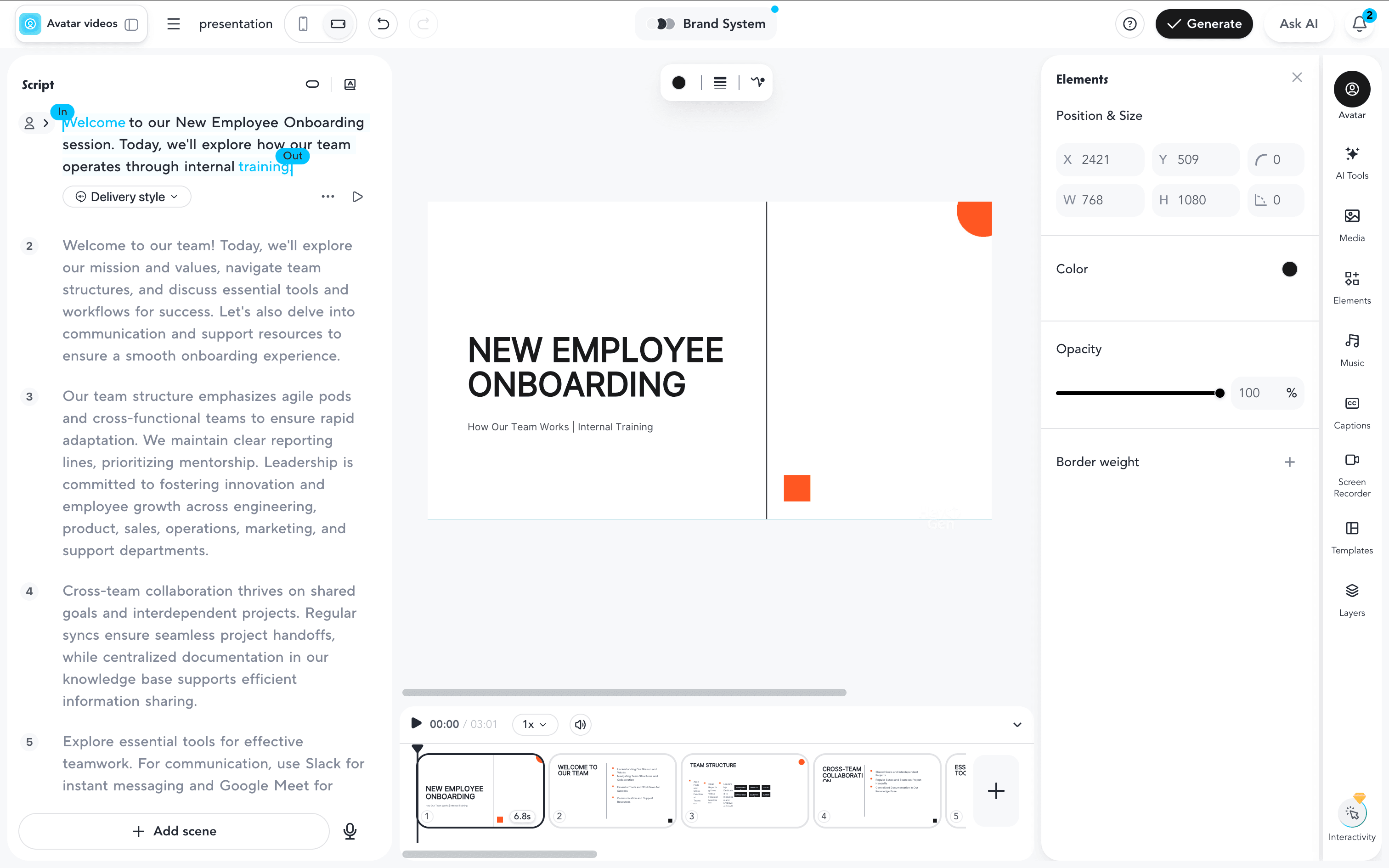Collapse the timeline with chevron

pyautogui.click(x=1017, y=725)
